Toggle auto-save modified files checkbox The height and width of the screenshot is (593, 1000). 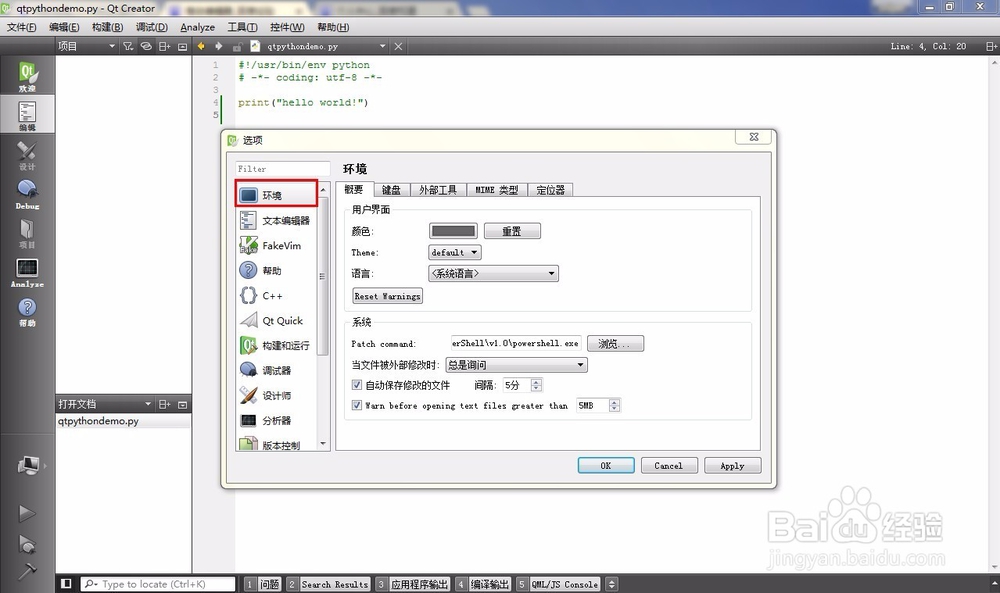click(357, 385)
